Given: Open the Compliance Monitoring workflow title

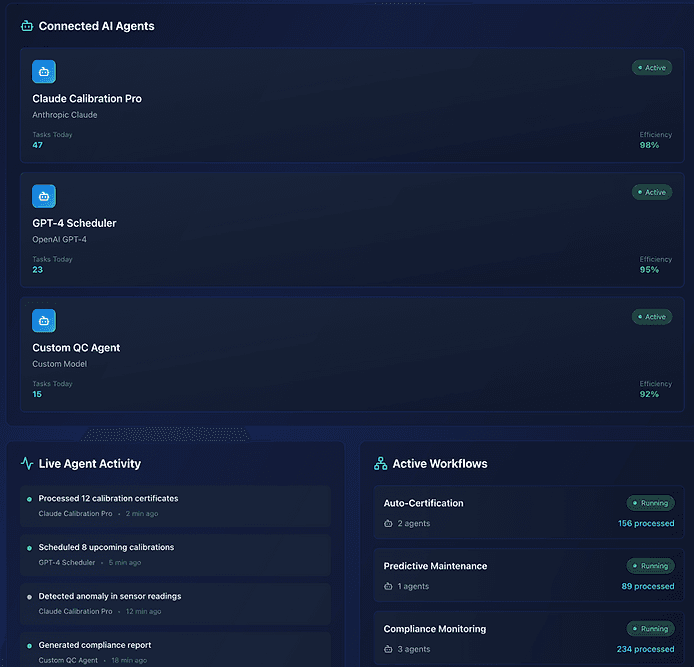Looking at the screenshot, I should 435,629.
